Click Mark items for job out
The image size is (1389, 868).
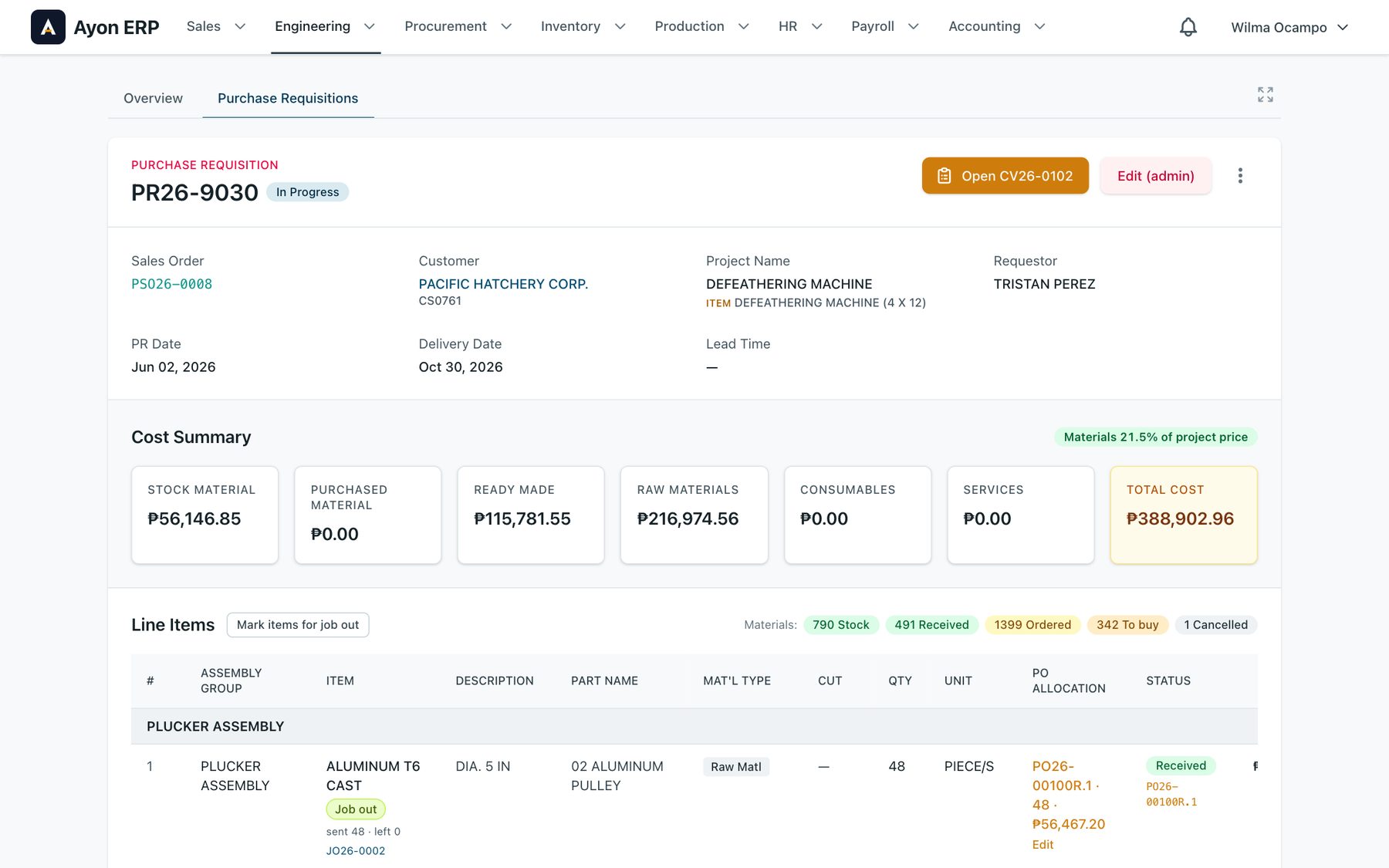(298, 625)
